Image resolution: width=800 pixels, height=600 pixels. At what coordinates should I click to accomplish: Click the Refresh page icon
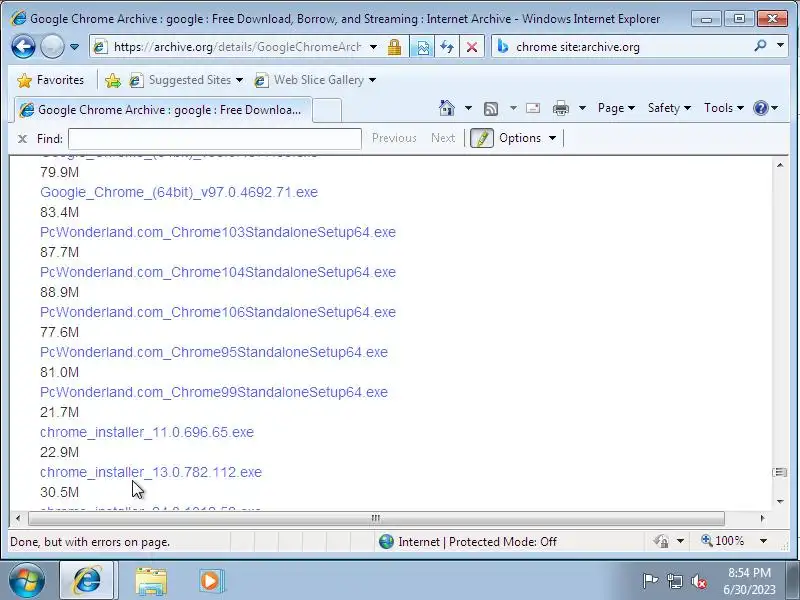[447, 47]
